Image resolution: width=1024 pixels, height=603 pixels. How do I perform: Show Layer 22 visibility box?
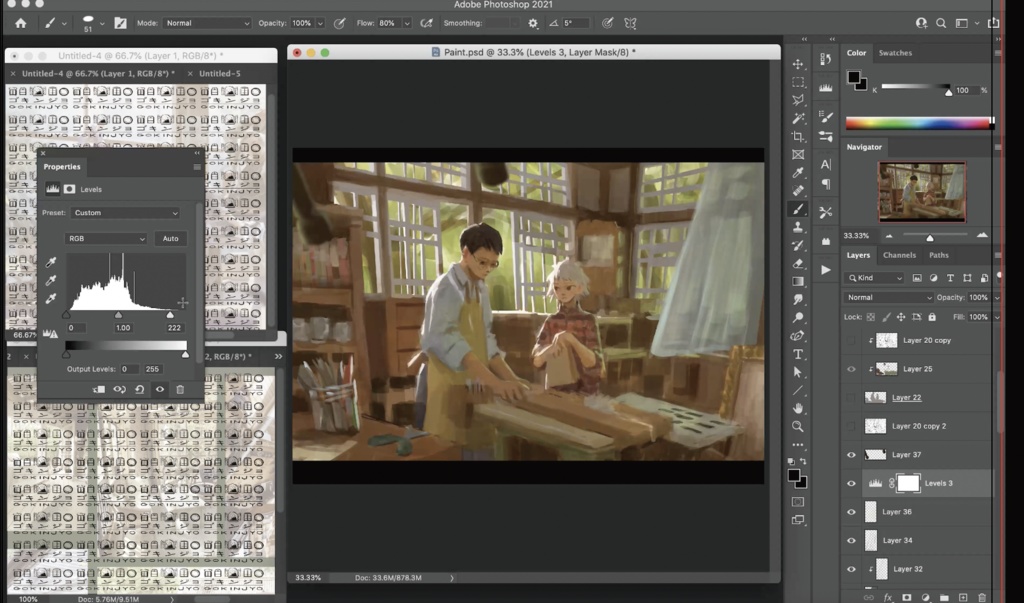(x=851, y=397)
